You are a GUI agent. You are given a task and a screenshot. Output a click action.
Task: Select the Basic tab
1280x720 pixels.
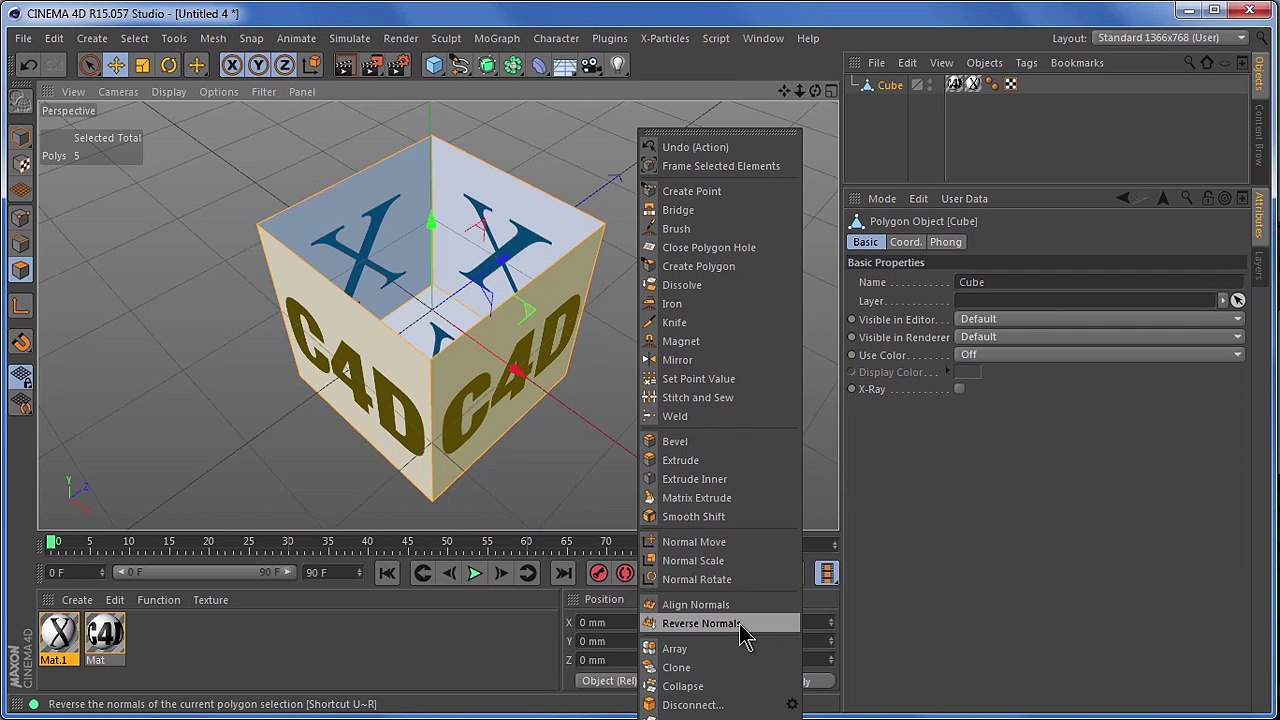click(x=865, y=242)
